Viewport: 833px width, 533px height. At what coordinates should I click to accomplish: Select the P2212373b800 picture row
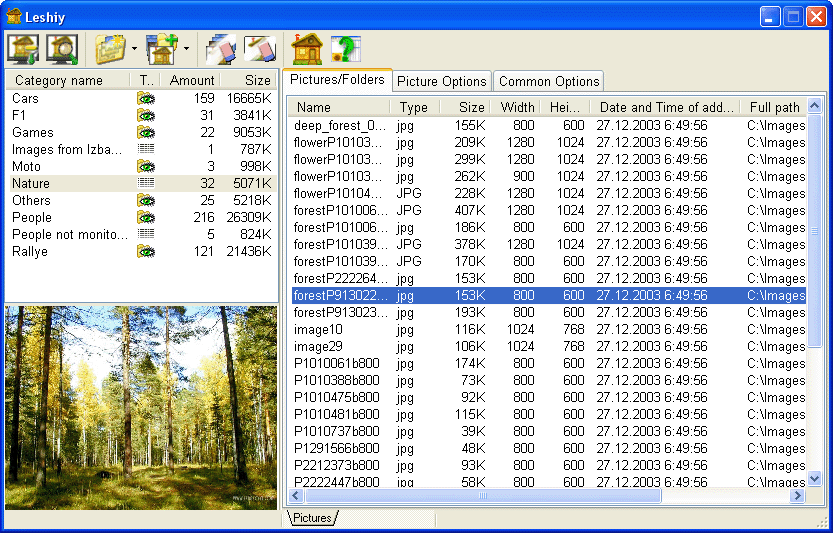pos(549,466)
